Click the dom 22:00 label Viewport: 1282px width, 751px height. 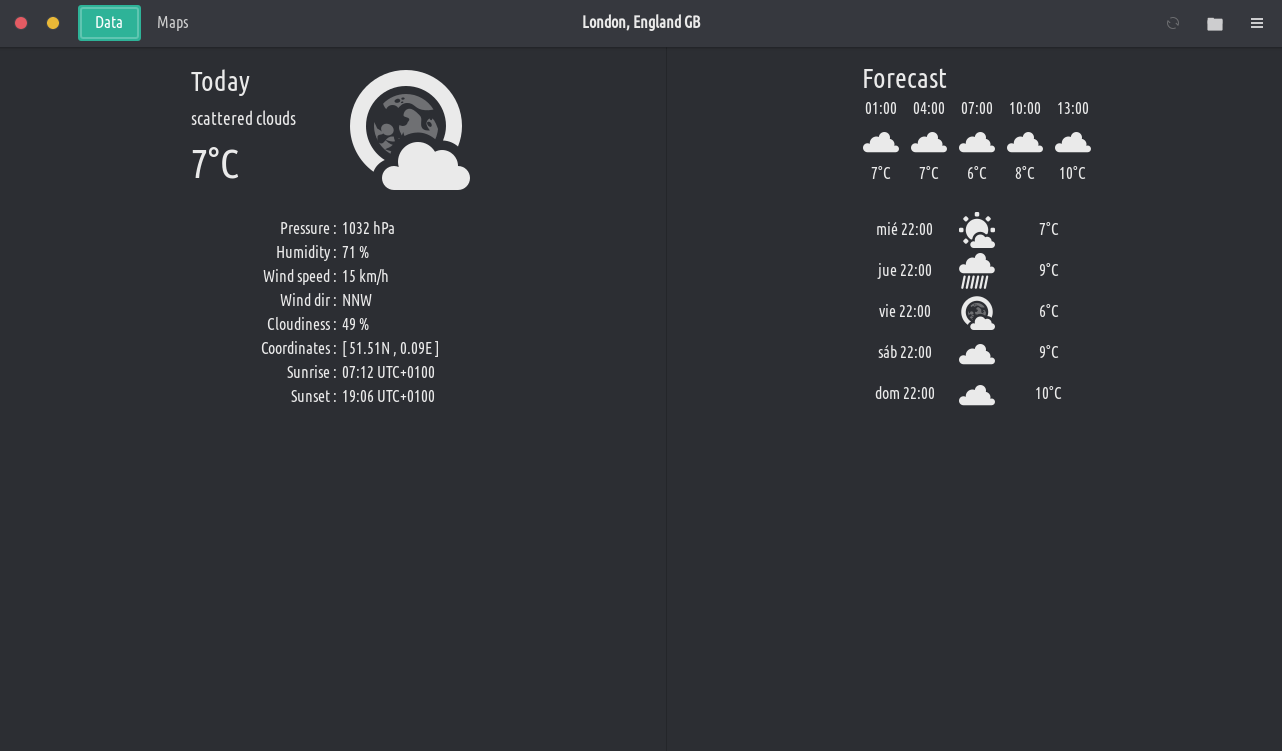click(x=904, y=393)
